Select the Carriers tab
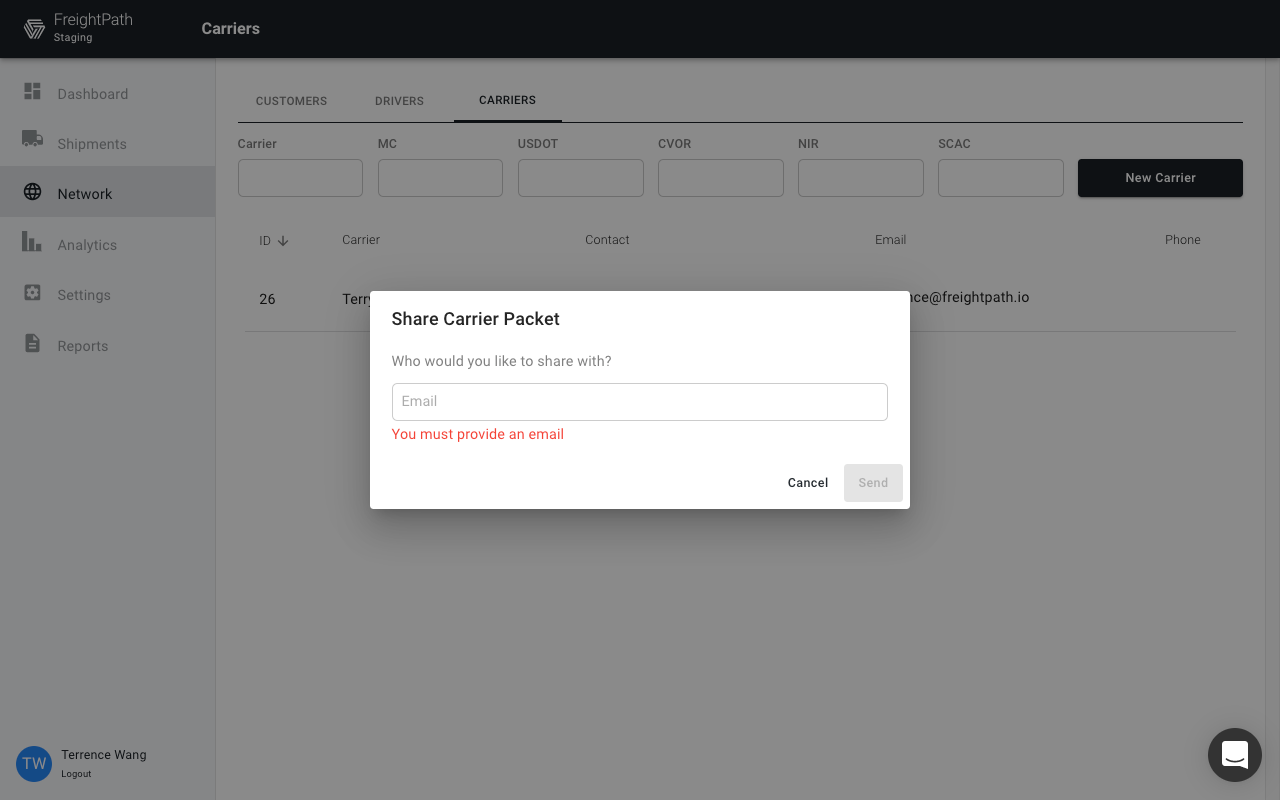The height and width of the screenshot is (800, 1280). [507, 100]
